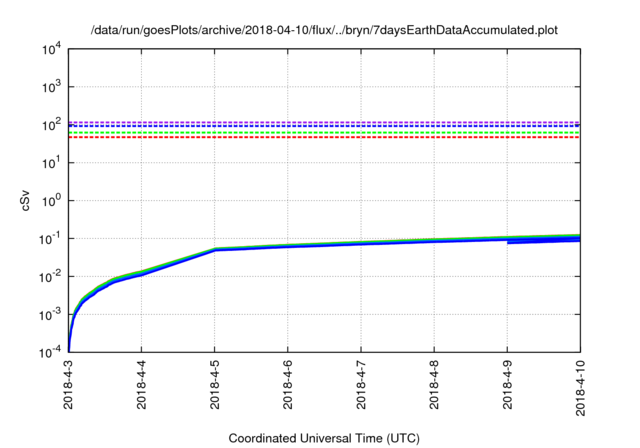Click the 2018-4-9 x-axis date label
The image size is (640, 448).
507,384
